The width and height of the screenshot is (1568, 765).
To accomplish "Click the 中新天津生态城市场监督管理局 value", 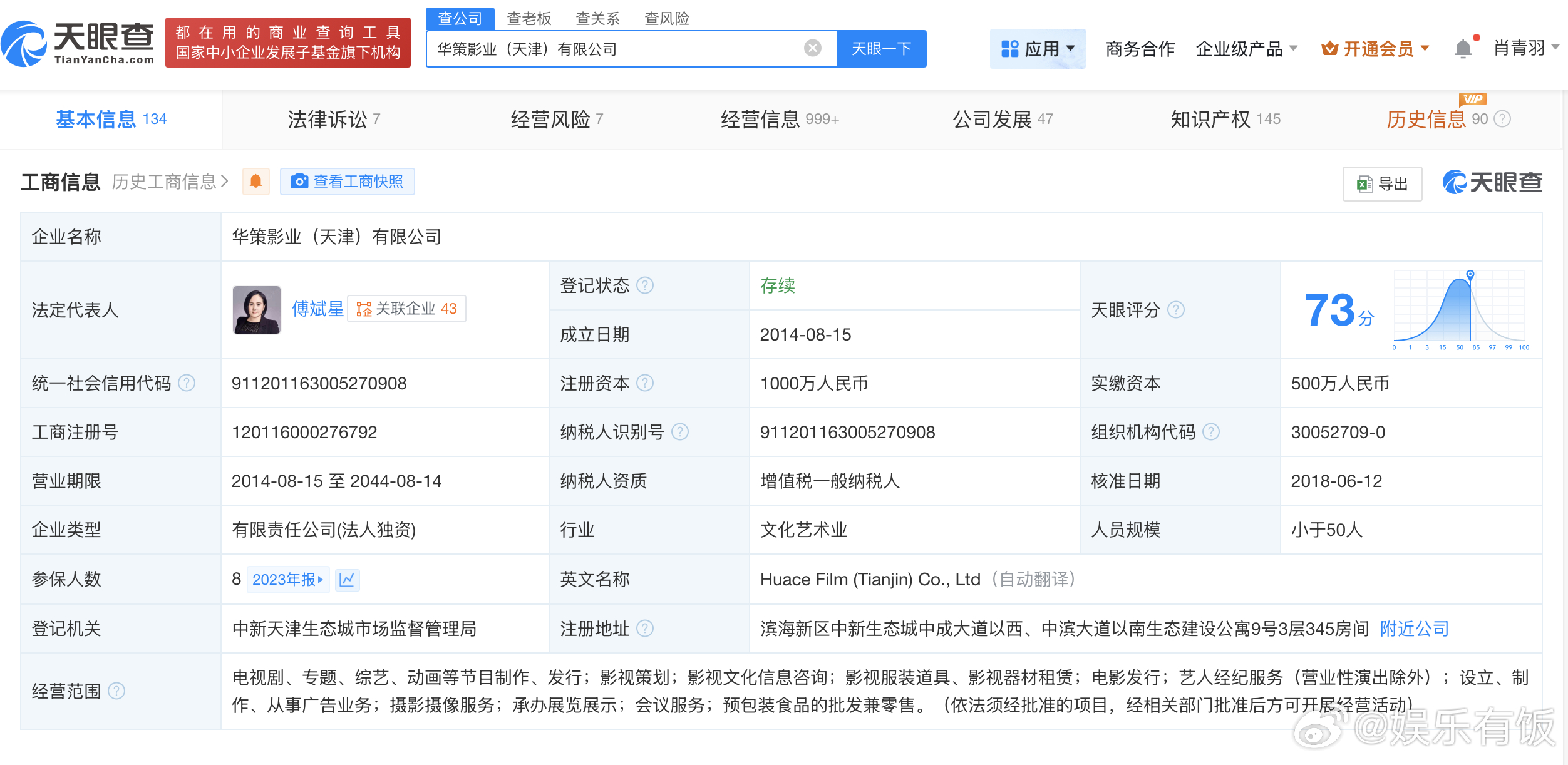I will point(354,629).
